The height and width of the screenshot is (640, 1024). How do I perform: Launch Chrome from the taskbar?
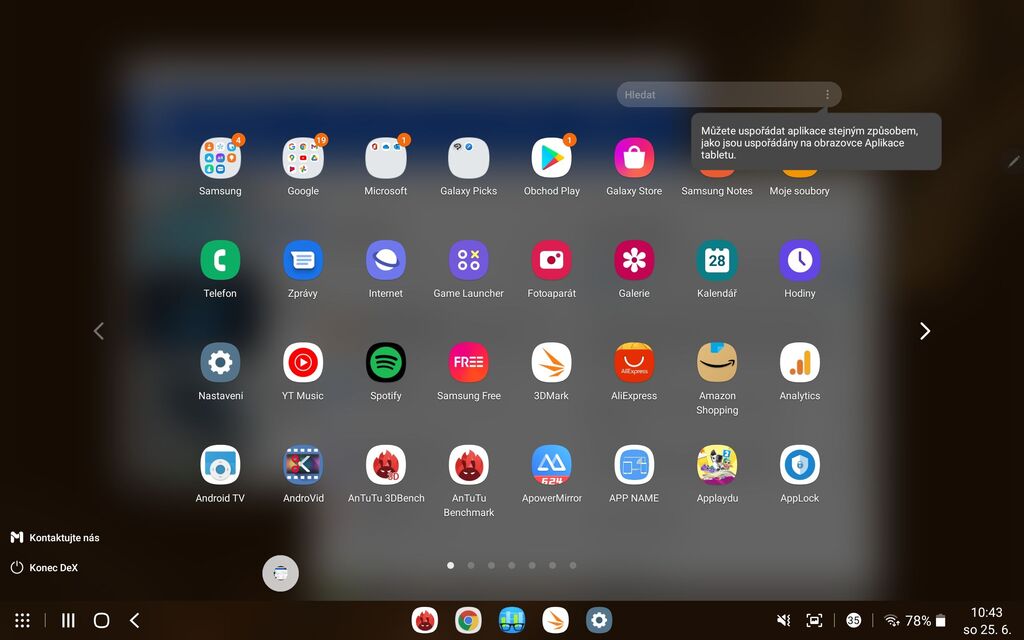(x=468, y=620)
